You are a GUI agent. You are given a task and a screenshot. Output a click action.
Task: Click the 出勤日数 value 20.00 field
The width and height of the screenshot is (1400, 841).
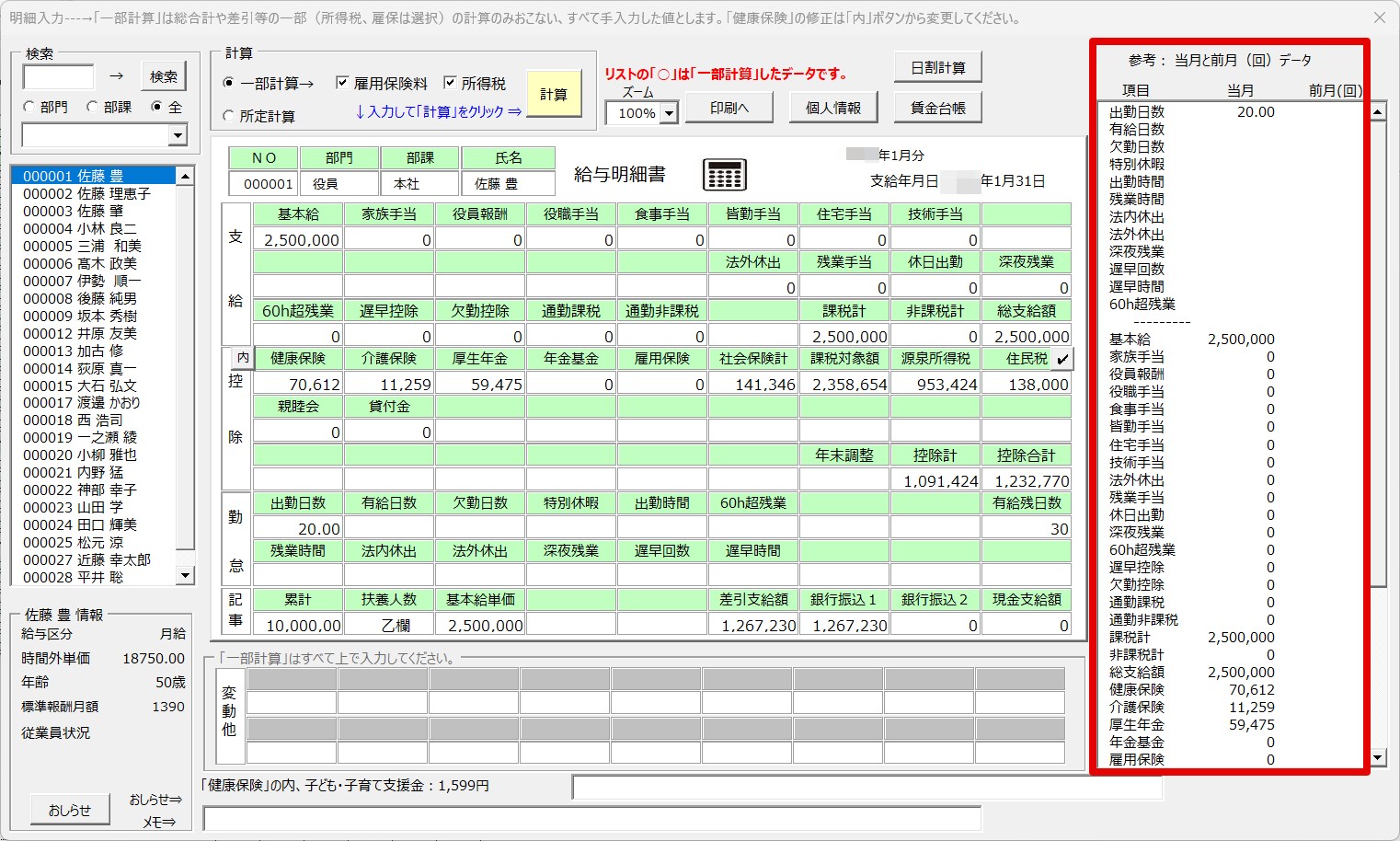(297, 528)
